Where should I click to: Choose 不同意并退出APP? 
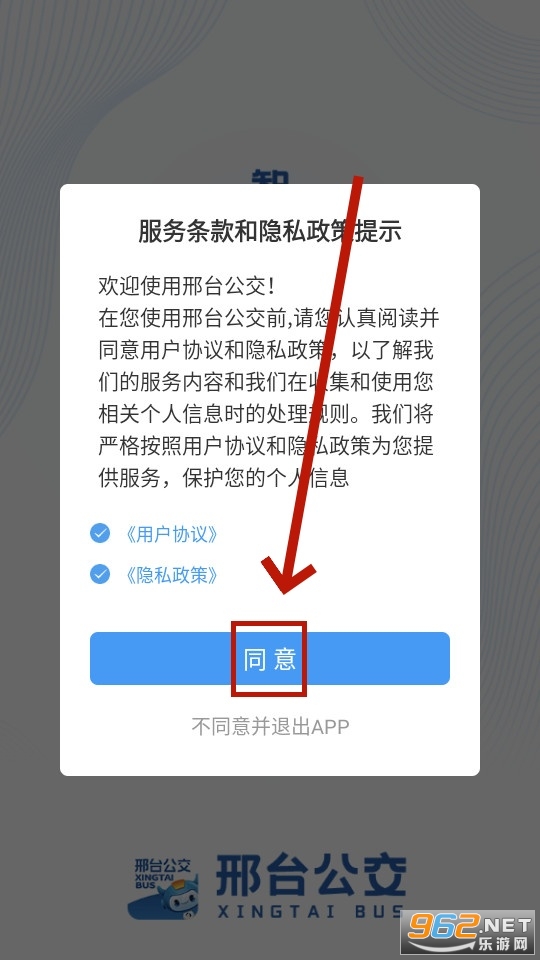(x=270, y=726)
